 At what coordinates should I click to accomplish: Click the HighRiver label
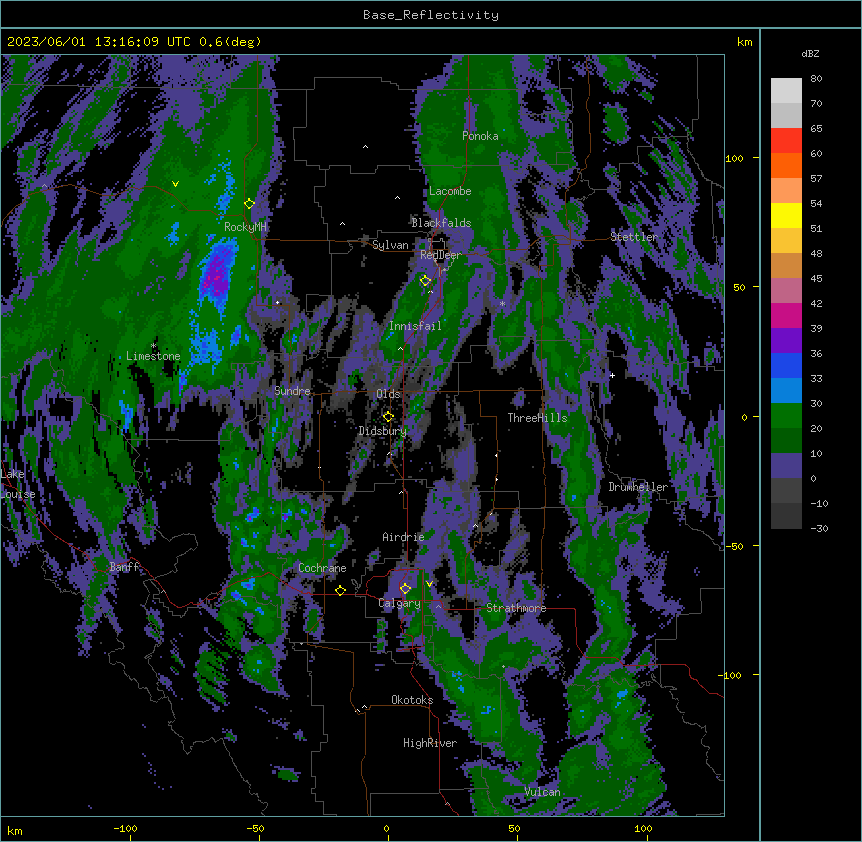point(430,743)
